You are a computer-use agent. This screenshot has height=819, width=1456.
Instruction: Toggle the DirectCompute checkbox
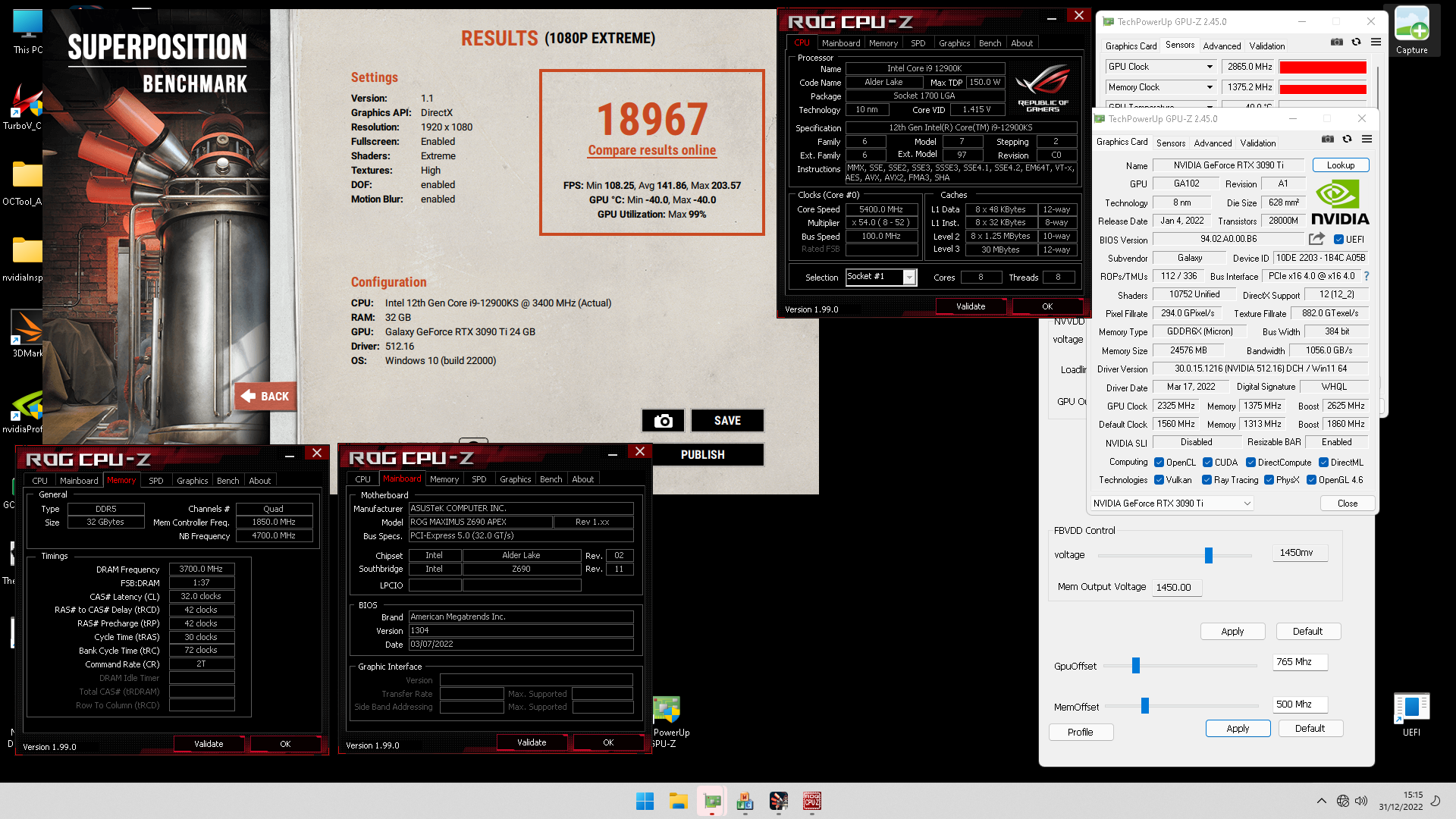1250,463
